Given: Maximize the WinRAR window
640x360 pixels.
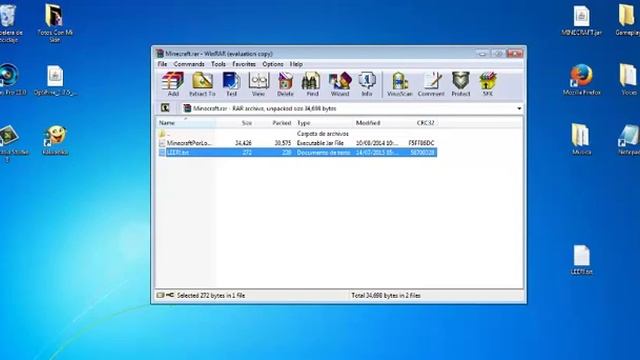Looking at the screenshot, I should click(x=498, y=53).
